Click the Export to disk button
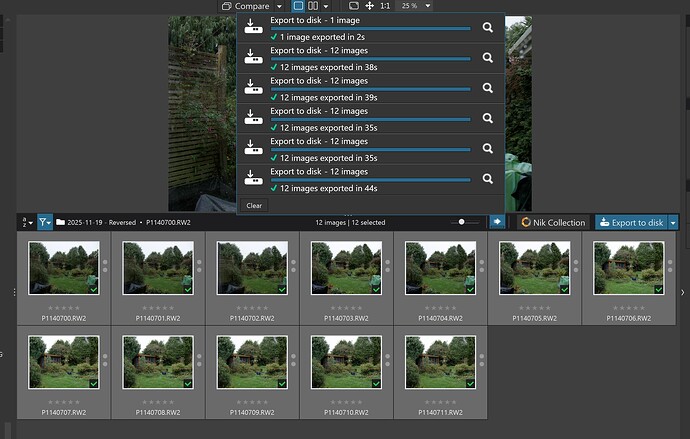 pos(630,222)
